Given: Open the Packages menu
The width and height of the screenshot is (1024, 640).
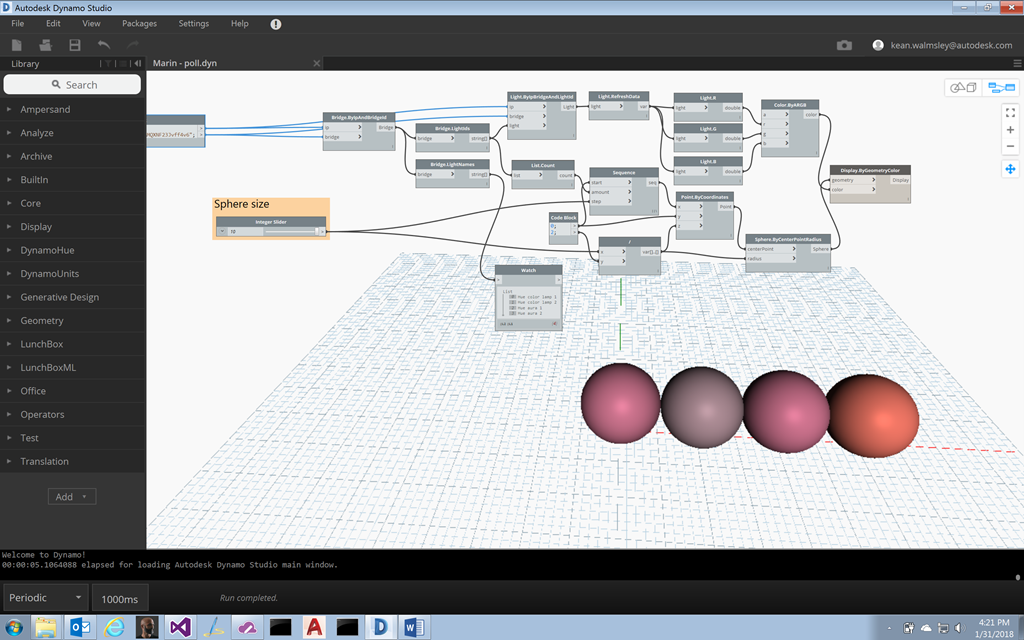Looking at the screenshot, I should click(139, 23).
